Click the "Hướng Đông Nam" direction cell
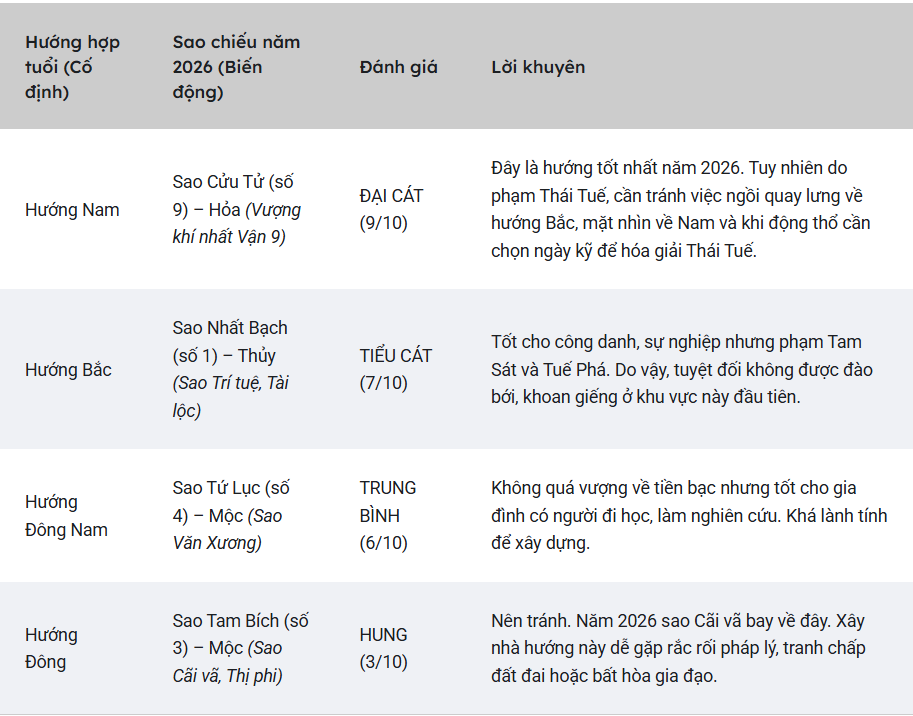 66,516
